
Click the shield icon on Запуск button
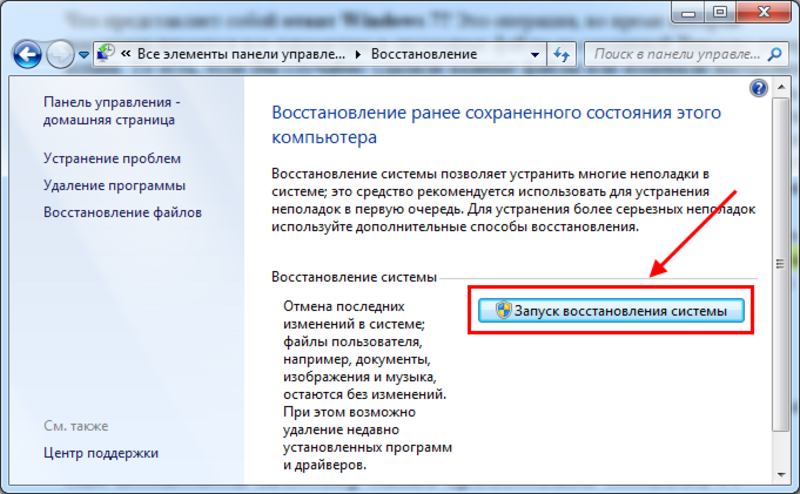coord(503,310)
